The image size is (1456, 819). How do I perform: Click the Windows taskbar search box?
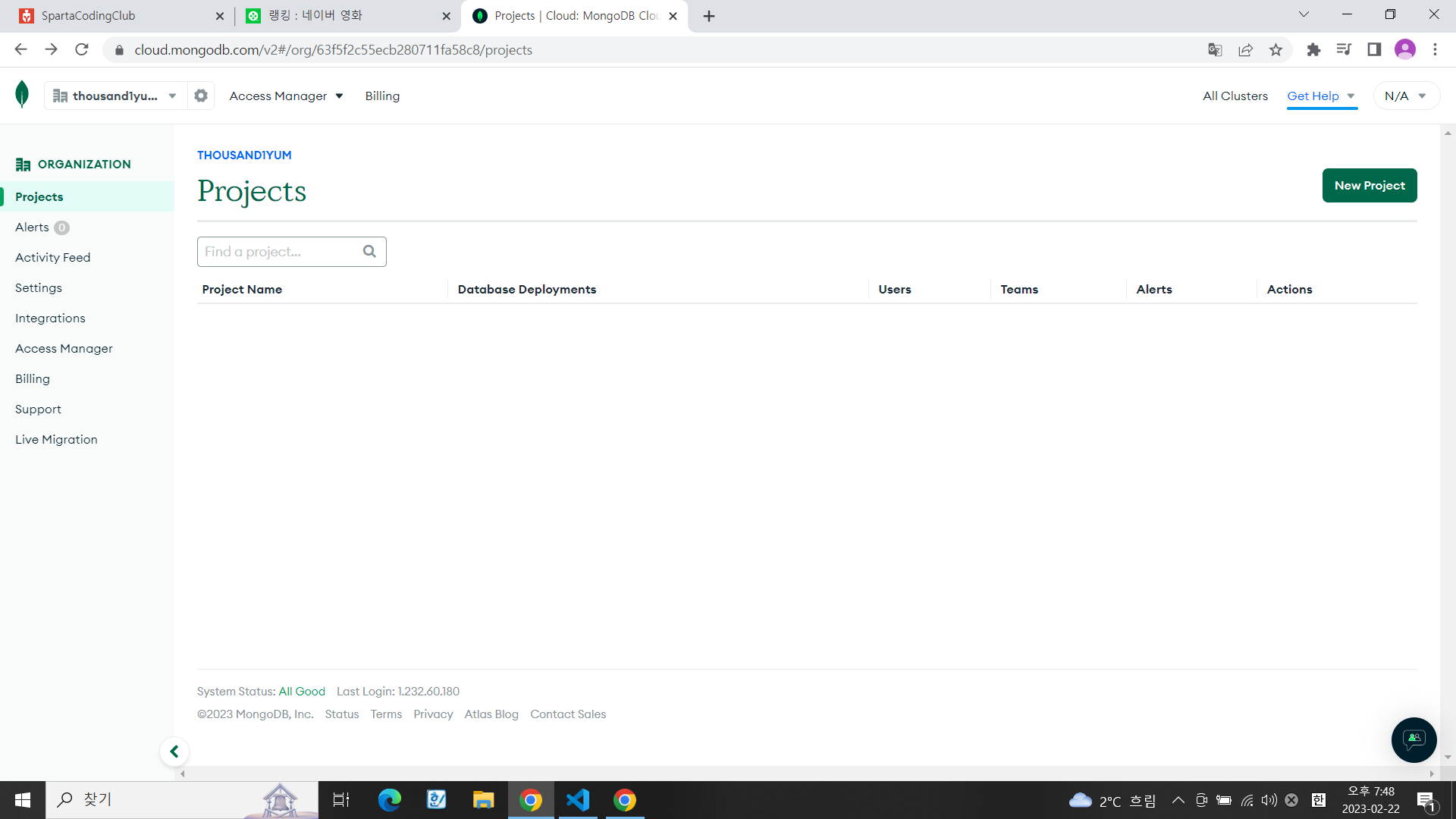[182, 800]
